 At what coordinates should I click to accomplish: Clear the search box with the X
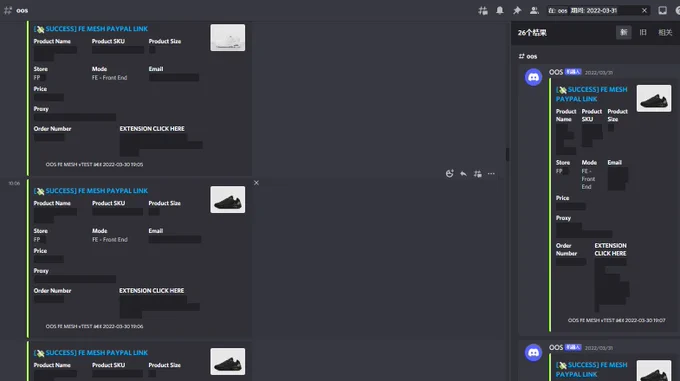coord(644,10)
